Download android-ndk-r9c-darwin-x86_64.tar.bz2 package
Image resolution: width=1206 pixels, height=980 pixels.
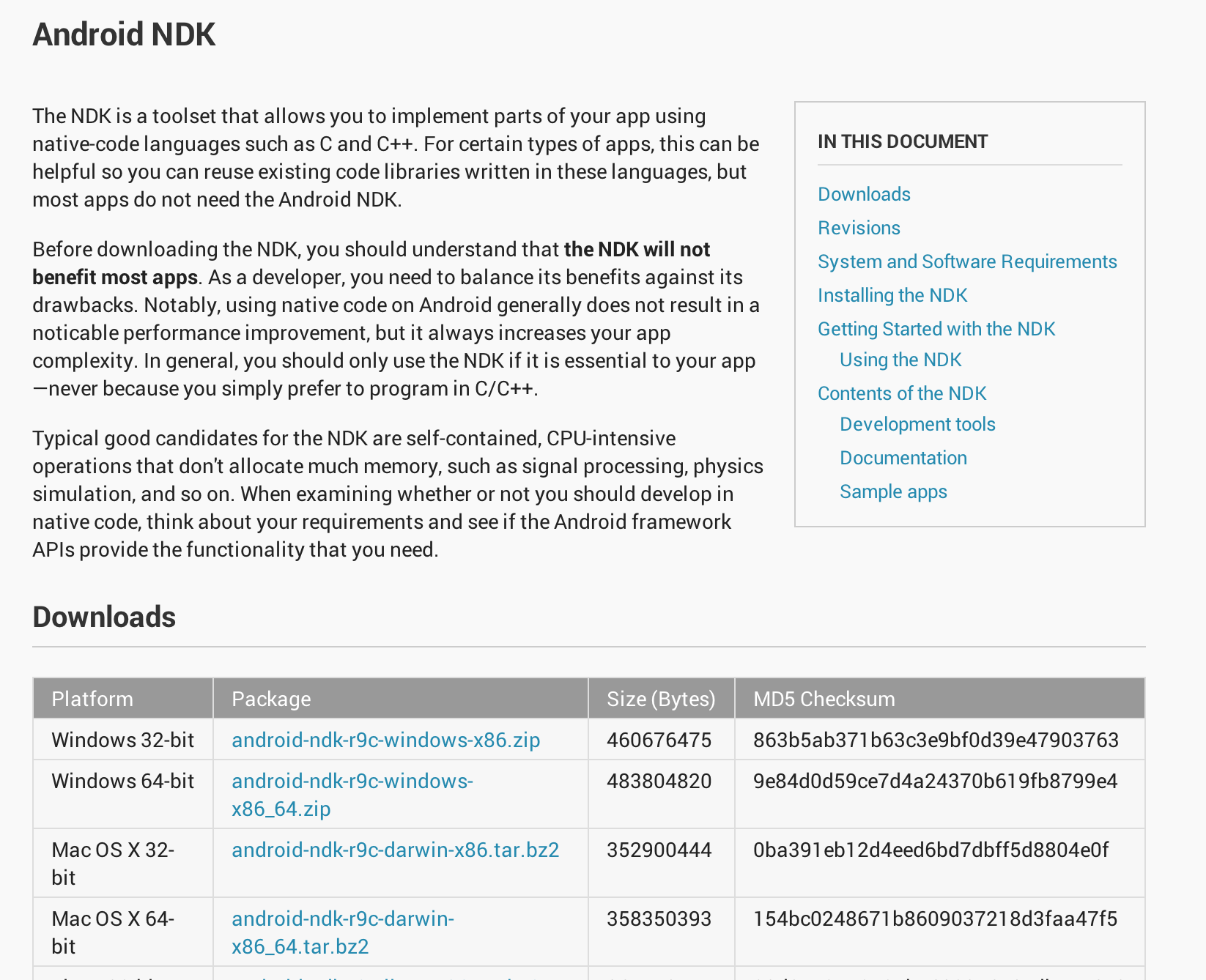(x=343, y=932)
